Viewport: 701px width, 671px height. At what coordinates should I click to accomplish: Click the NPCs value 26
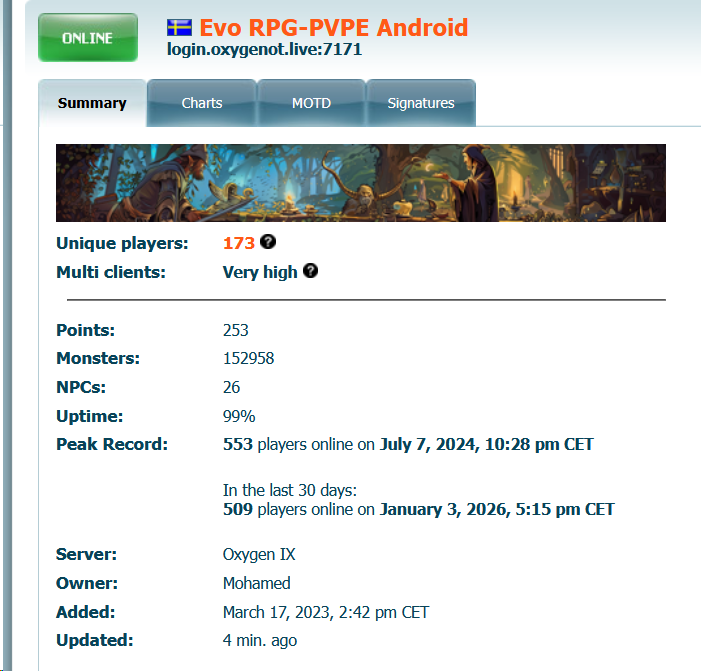click(232, 387)
